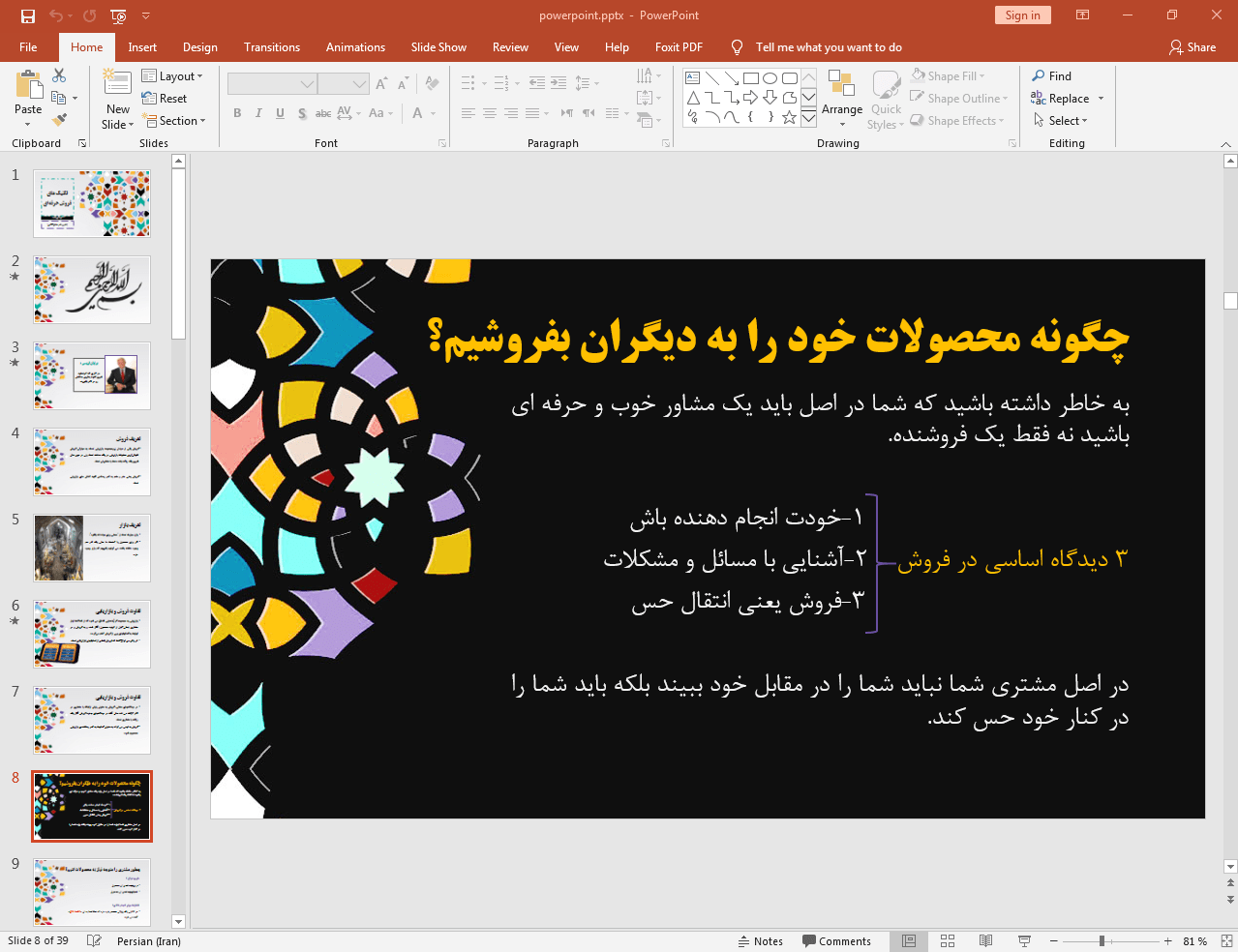Viewport: 1238px width, 952px height.
Task: Open the Transitions tab
Action: 272,47
